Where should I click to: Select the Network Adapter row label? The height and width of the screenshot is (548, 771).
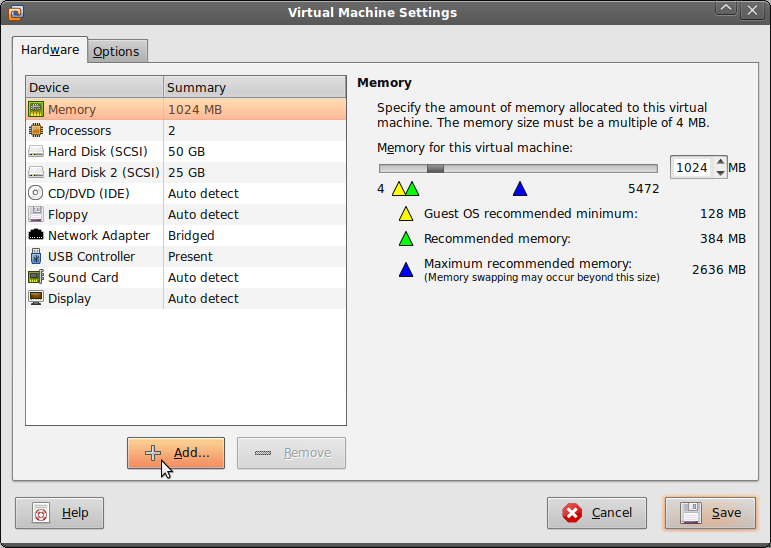[x=99, y=236]
